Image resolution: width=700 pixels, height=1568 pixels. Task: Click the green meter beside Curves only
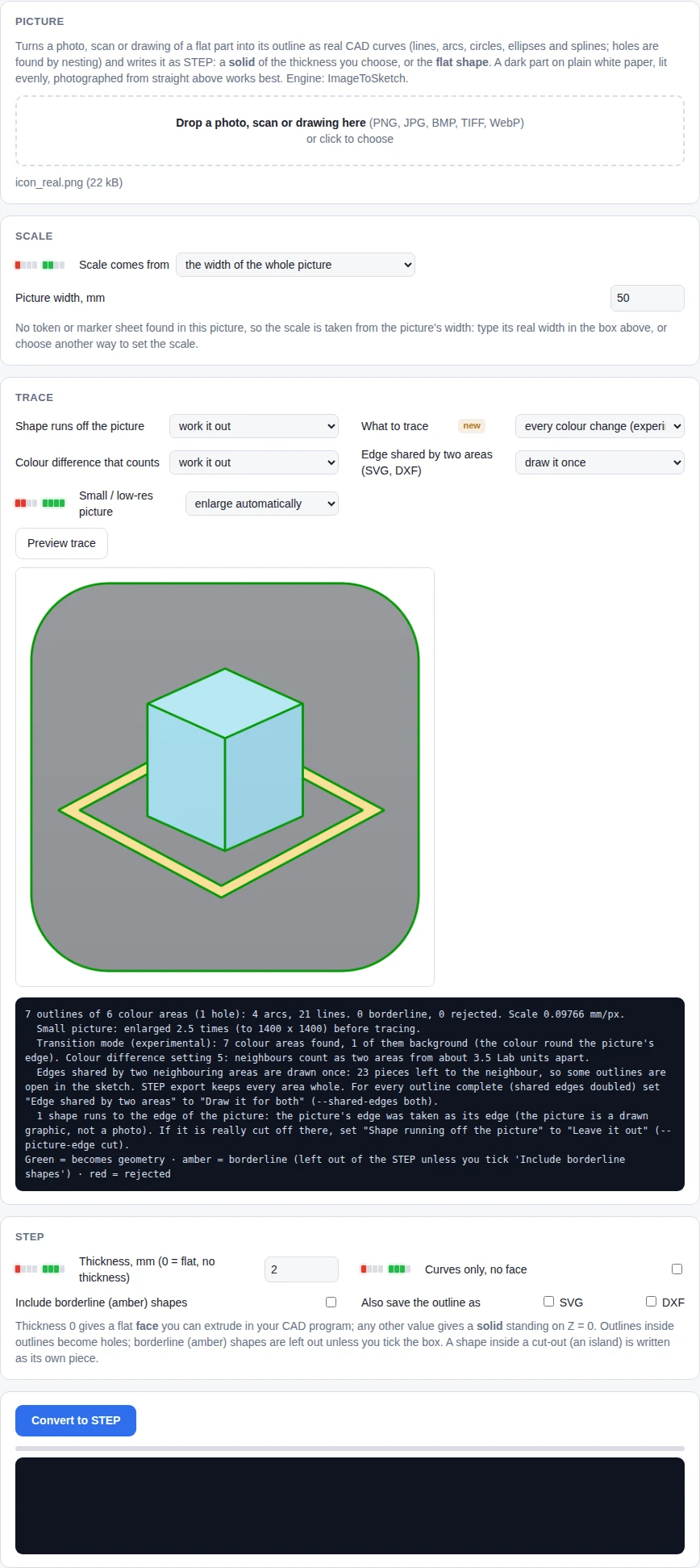click(399, 1269)
